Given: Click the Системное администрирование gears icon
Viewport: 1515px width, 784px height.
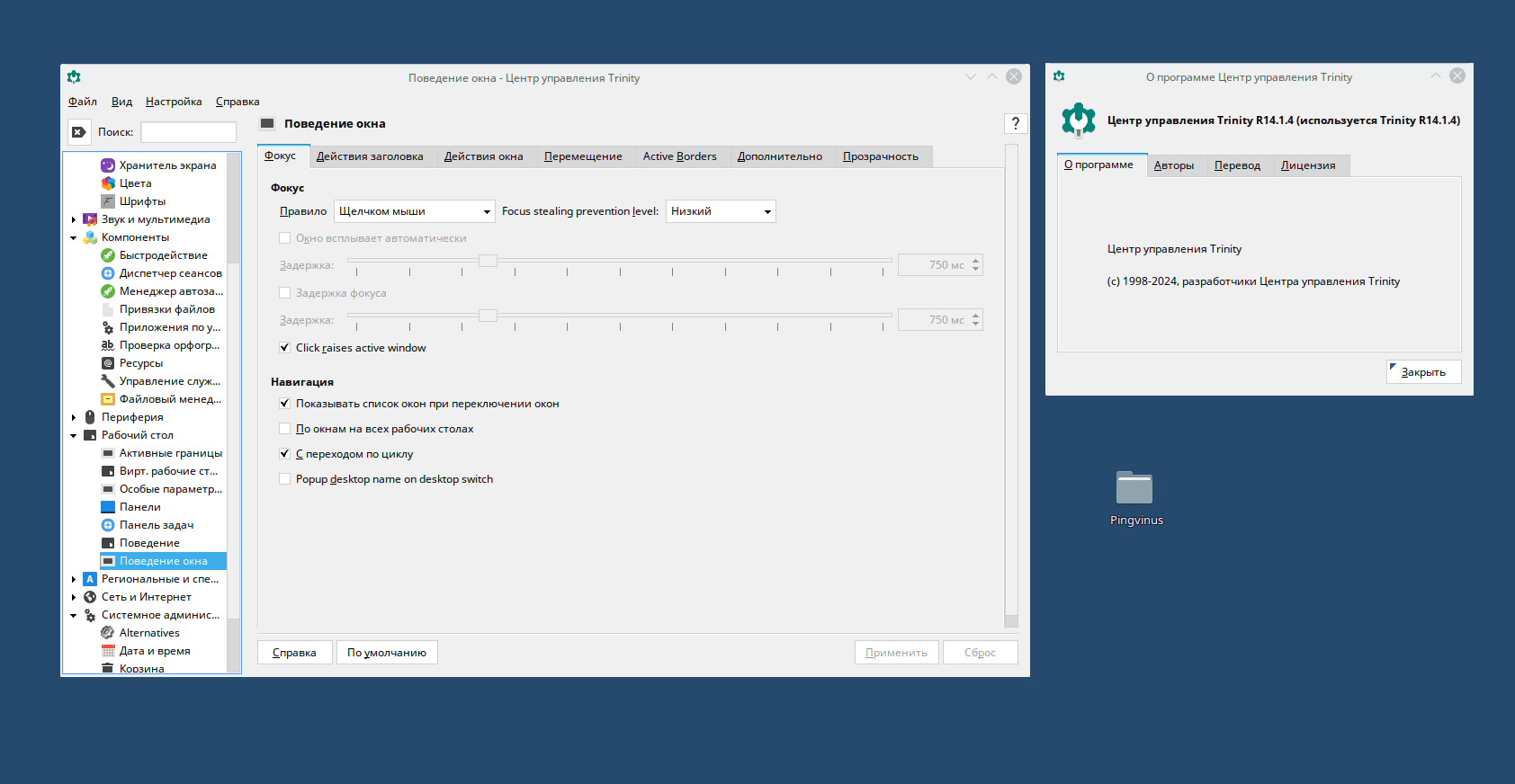Looking at the screenshot, I should pyautogui.click(x=90, y=615).
